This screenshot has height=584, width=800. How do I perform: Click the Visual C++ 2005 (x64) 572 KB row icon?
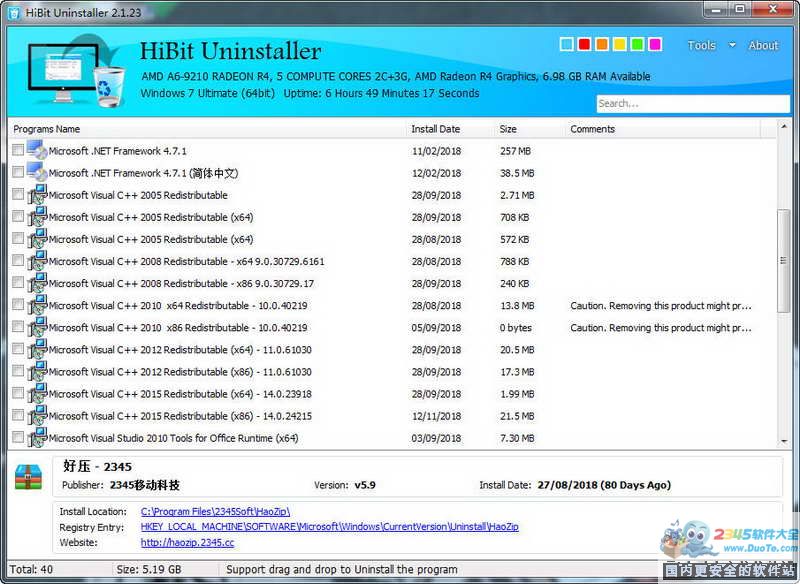[x=37, y=238]
